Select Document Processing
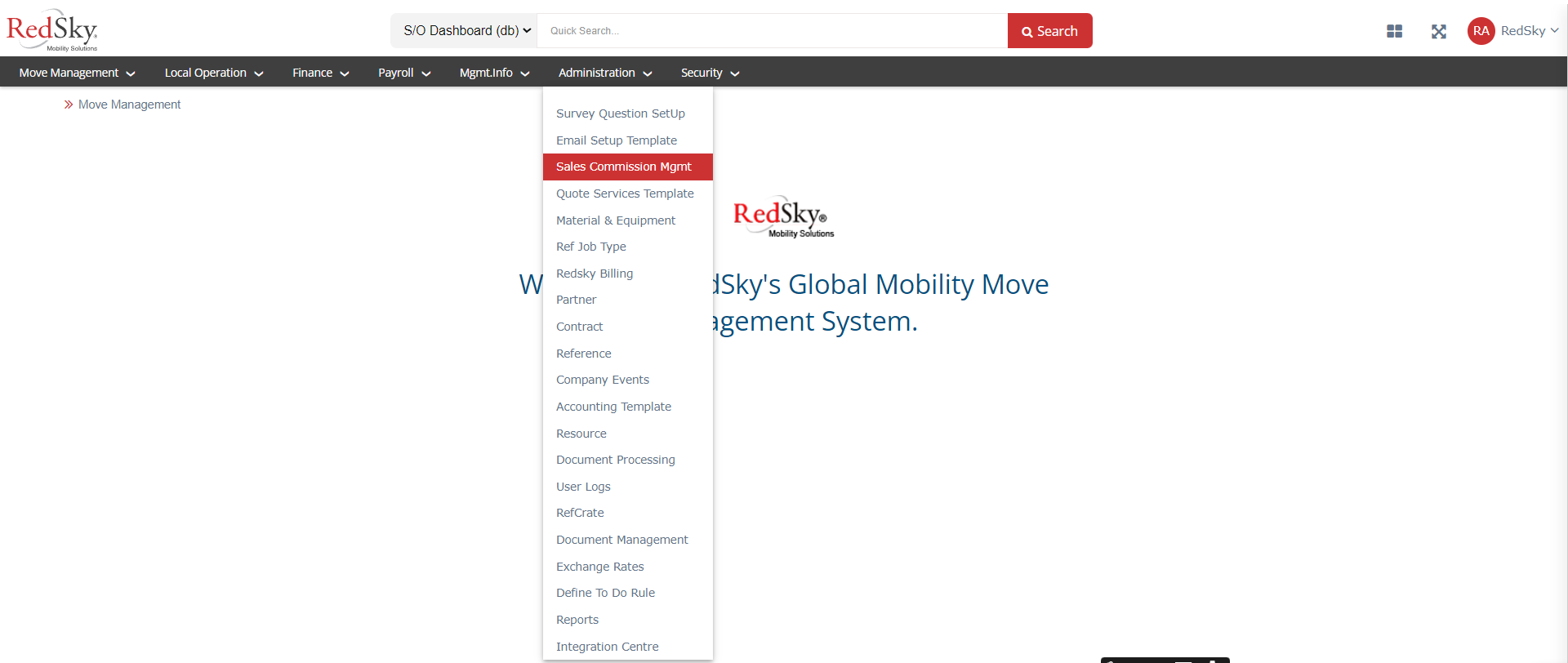Image resolution: width=1568 pixels, height=663 pixels. tap(628, 460)
